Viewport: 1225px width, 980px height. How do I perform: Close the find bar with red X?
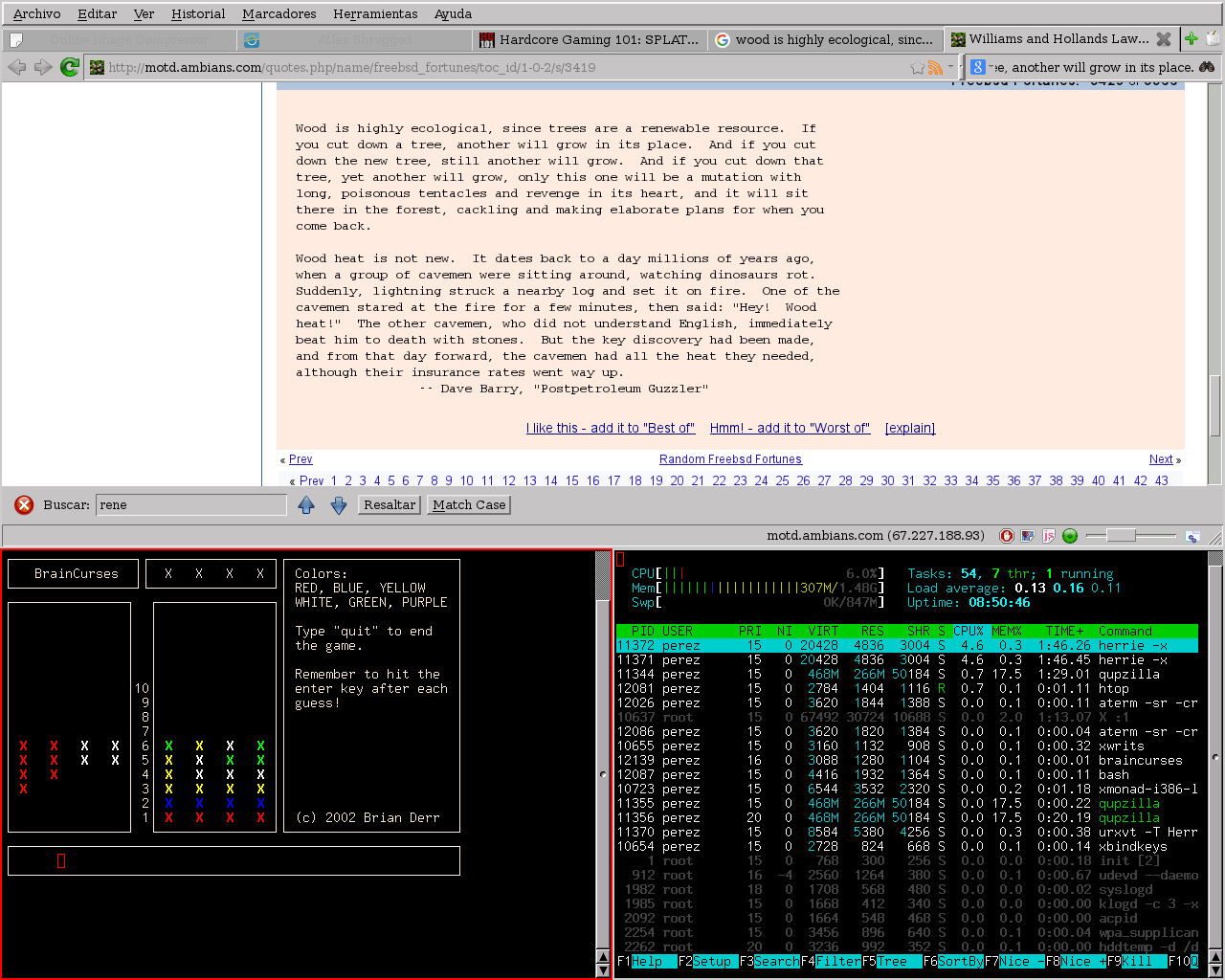(24, 505)
